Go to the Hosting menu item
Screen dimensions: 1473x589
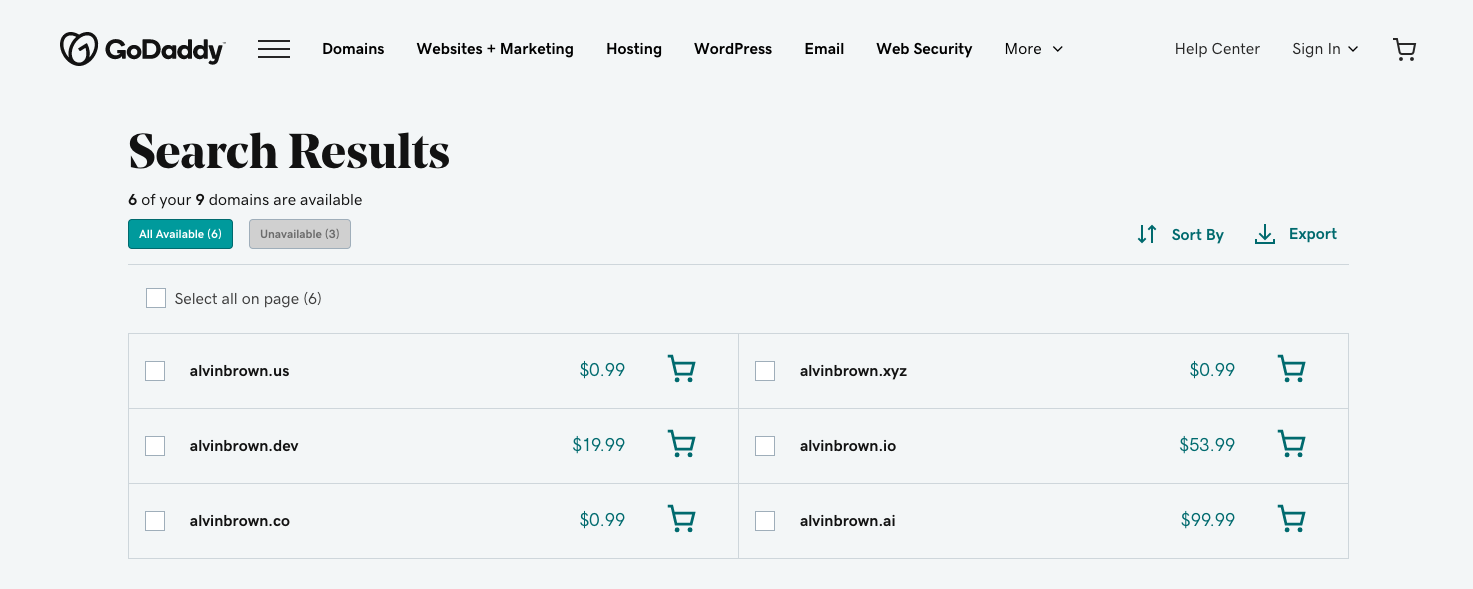click(633, 49)
